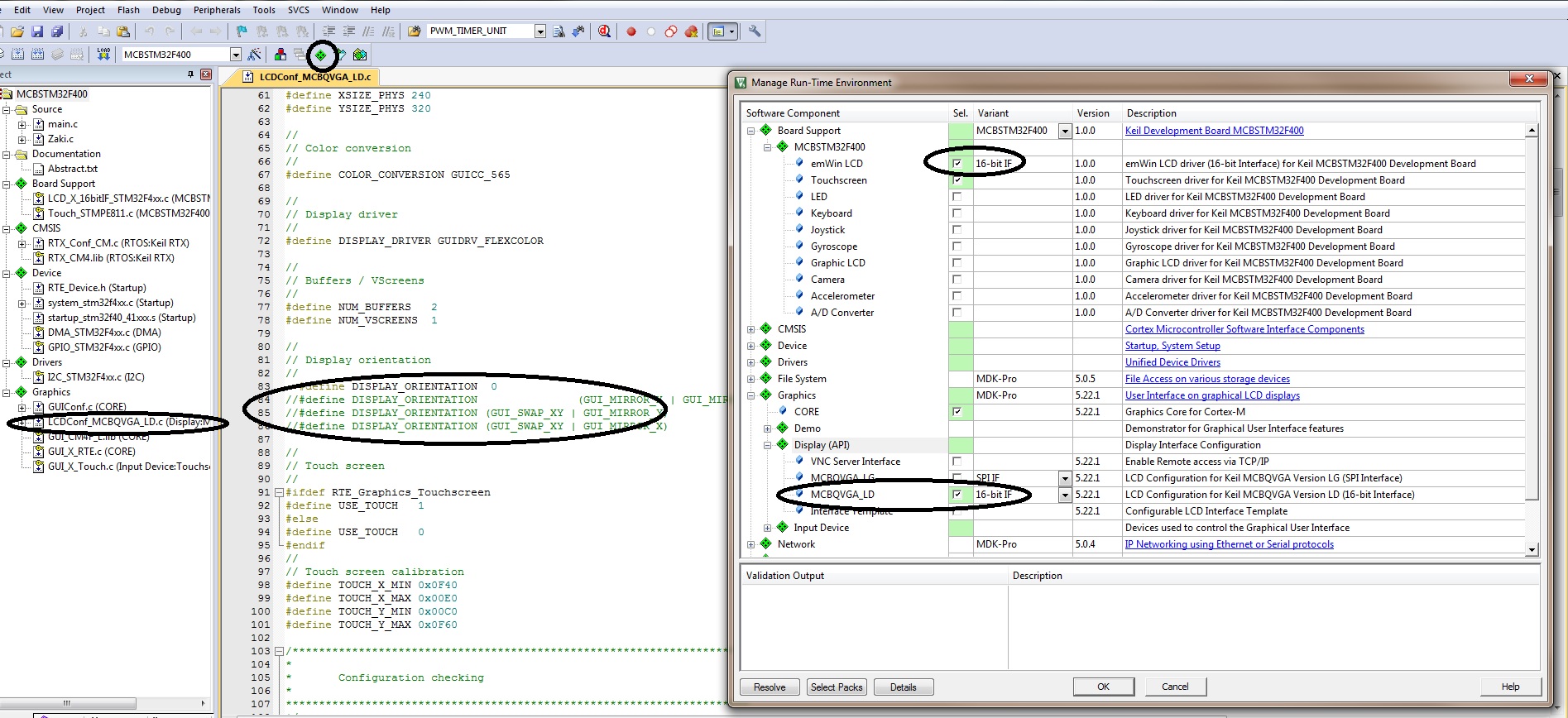Expand the File System component node
1568x718 pixels.
(751, 379)
